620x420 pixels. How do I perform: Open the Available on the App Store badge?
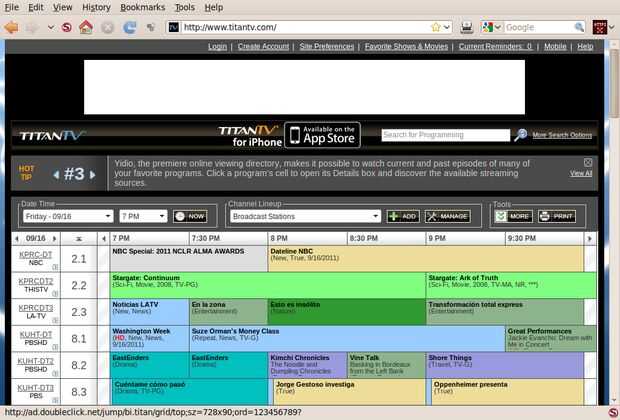click(322, 135)
